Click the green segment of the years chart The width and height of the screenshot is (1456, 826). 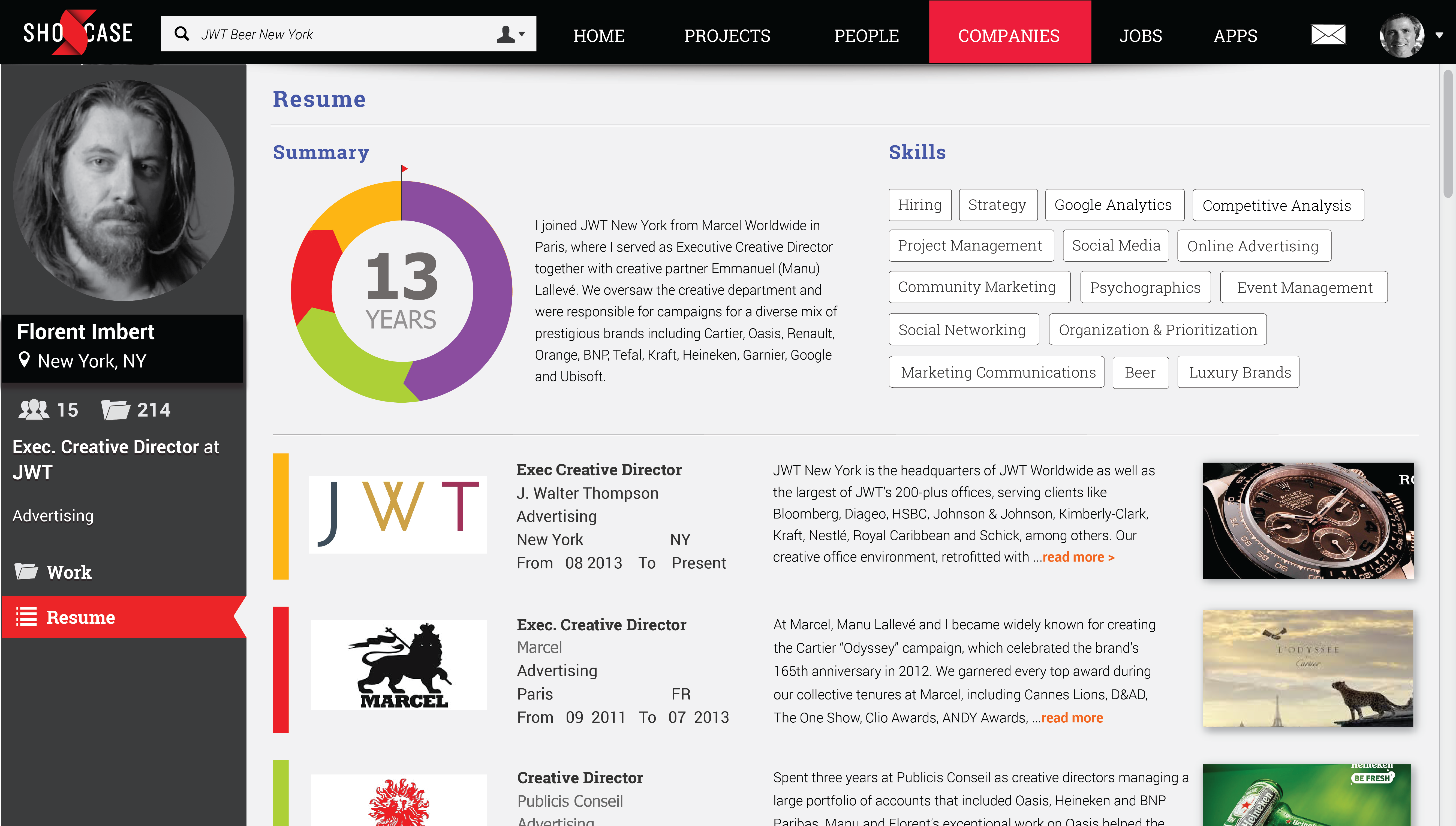346,363
